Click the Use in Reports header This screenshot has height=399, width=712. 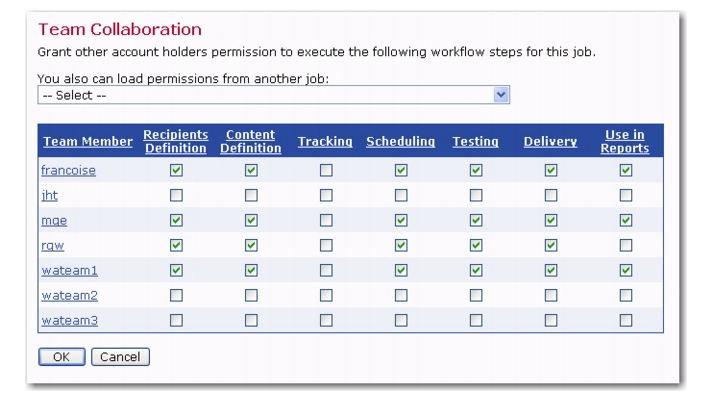[x=625, y=141]
